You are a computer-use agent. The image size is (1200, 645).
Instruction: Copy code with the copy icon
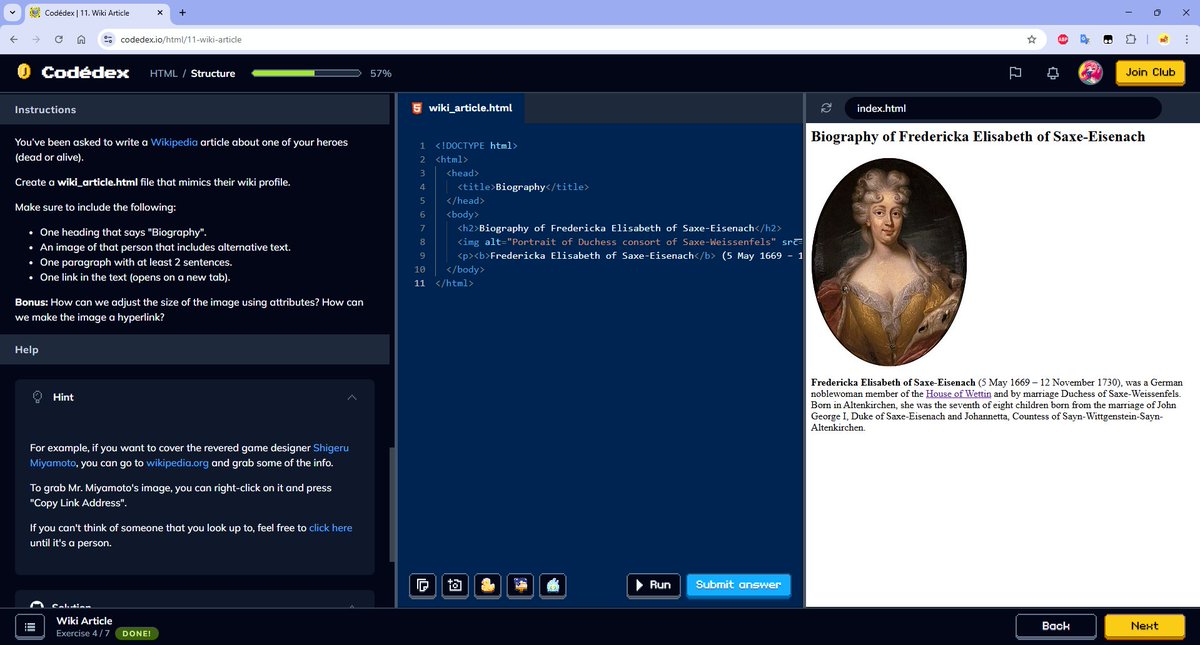[423, 585]
